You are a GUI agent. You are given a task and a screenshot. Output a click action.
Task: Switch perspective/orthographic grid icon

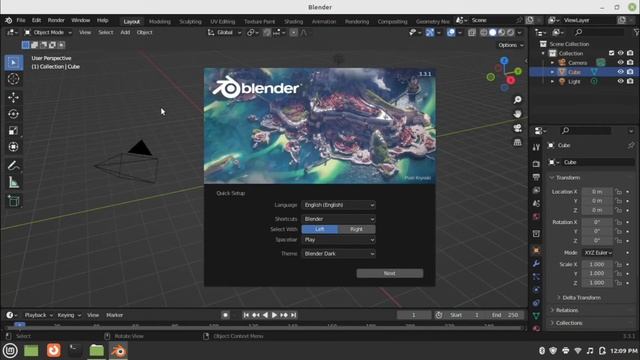pos(518,142)
